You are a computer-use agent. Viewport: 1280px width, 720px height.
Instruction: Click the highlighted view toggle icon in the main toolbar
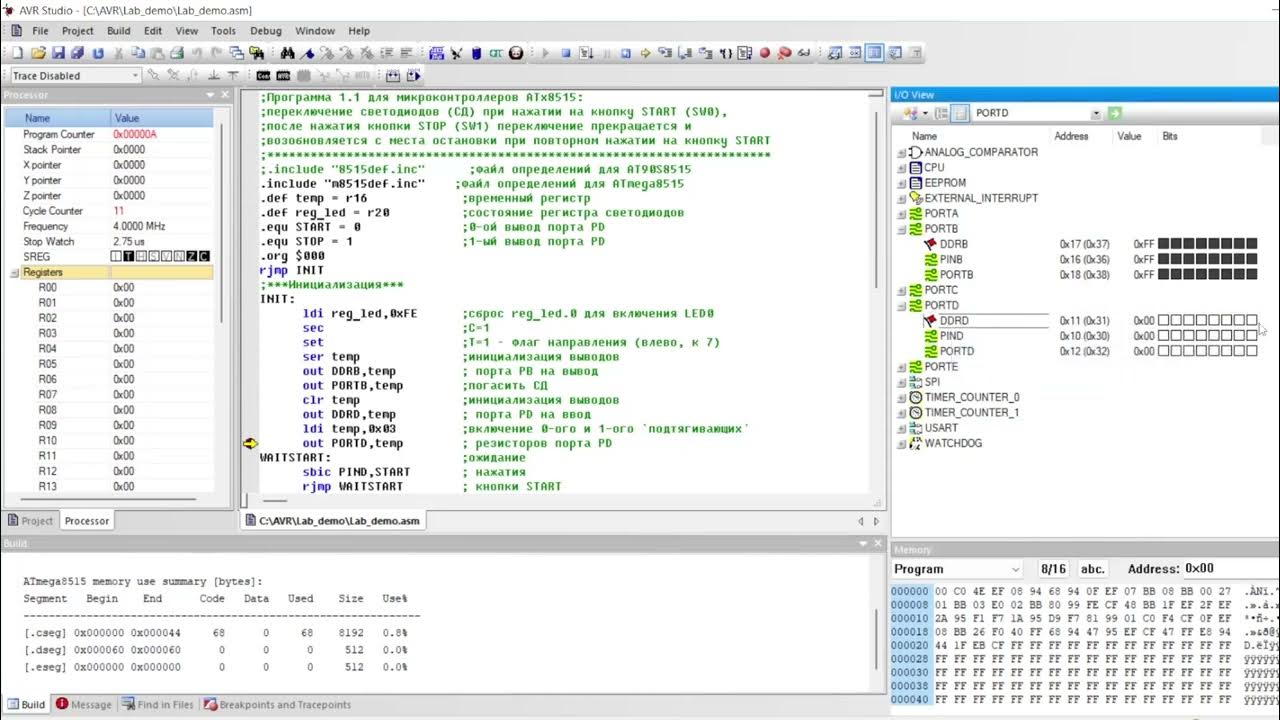tap(873, 53)
